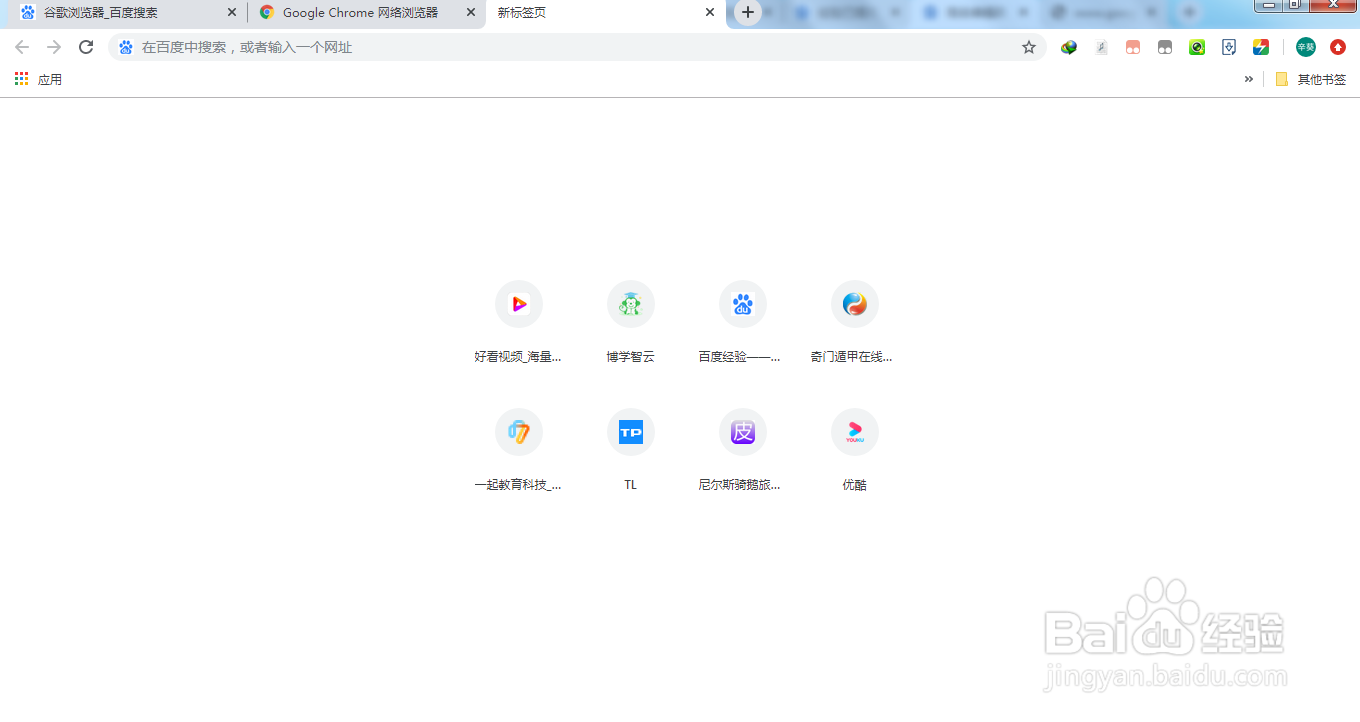Image resolution: width=1360 pixels, height=722 pixels.
Task: Click the TL label under the TP tile
Action: point(631,484)
